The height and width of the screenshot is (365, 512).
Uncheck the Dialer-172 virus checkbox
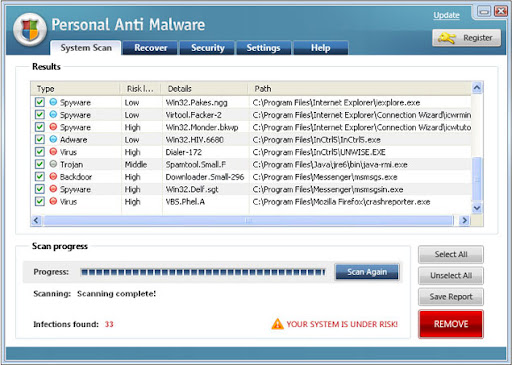pyautogui.click(x=40, y=152)
